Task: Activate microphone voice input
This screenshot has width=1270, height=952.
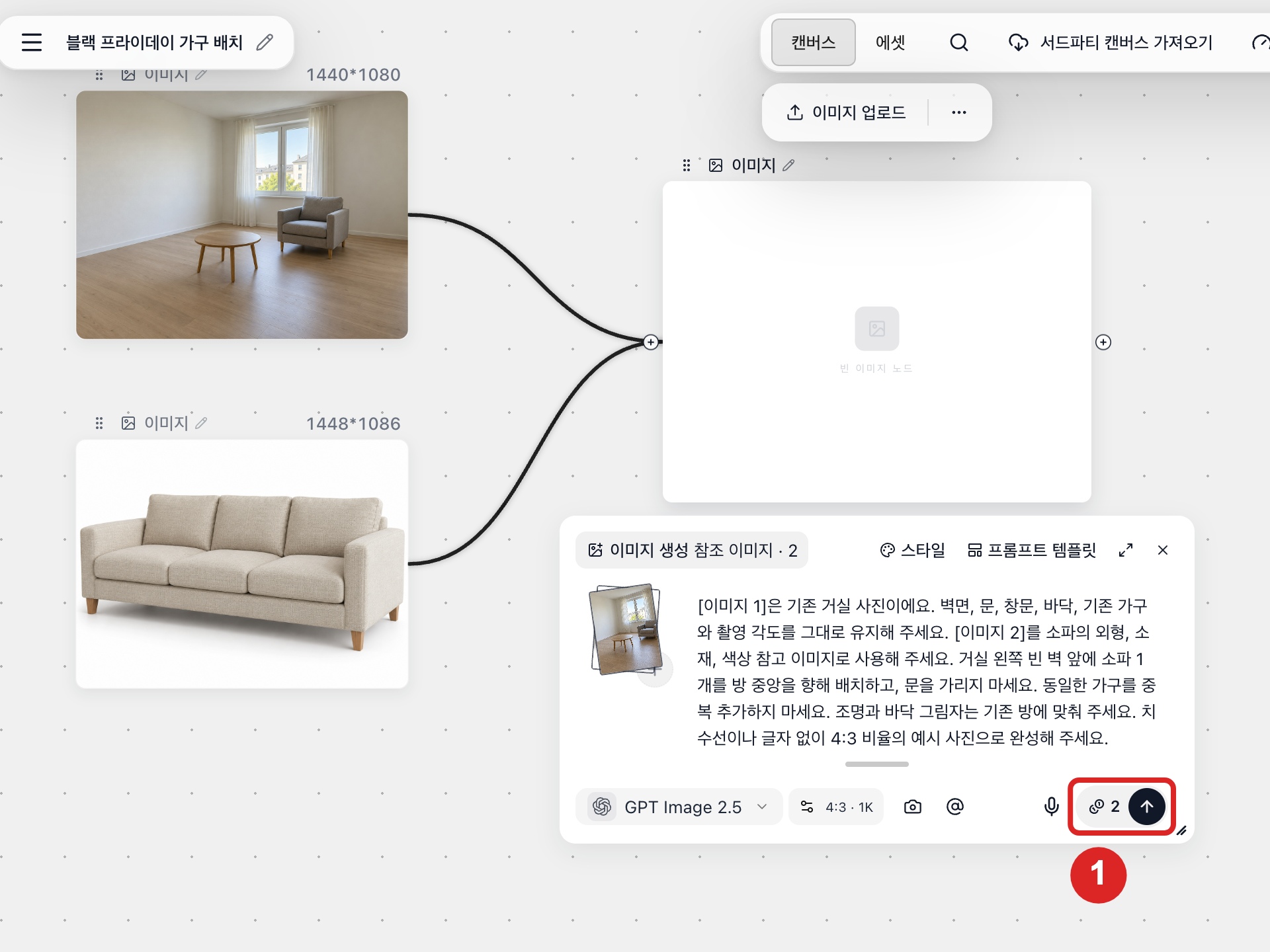Action: 1052,807
